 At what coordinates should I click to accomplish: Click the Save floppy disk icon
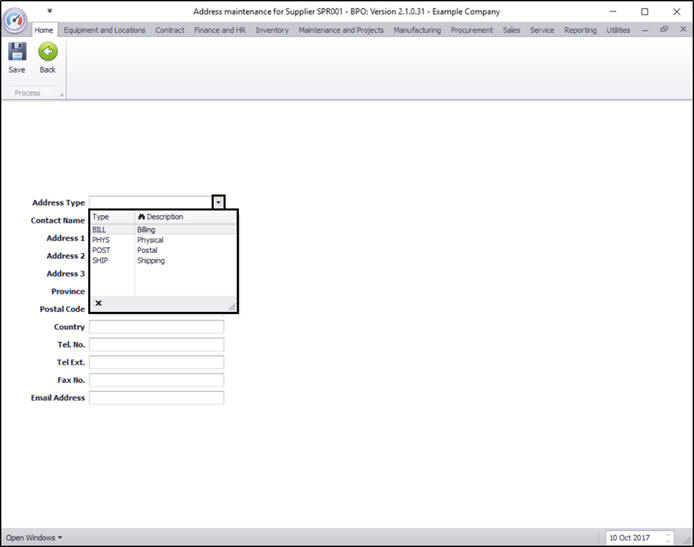click(17, 52)
